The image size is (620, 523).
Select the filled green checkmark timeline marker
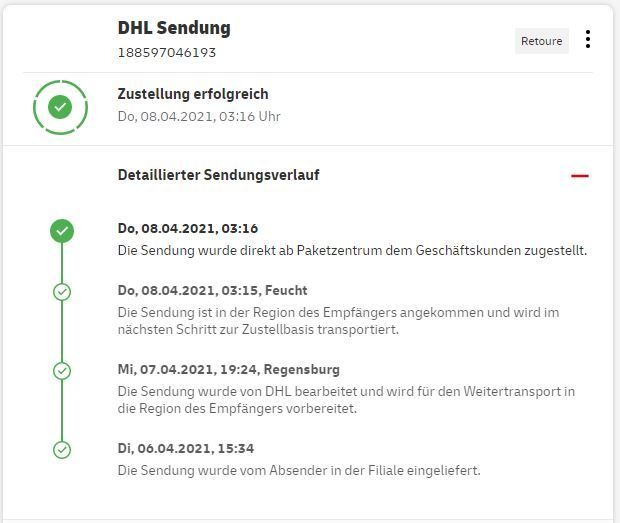[62, 231]
